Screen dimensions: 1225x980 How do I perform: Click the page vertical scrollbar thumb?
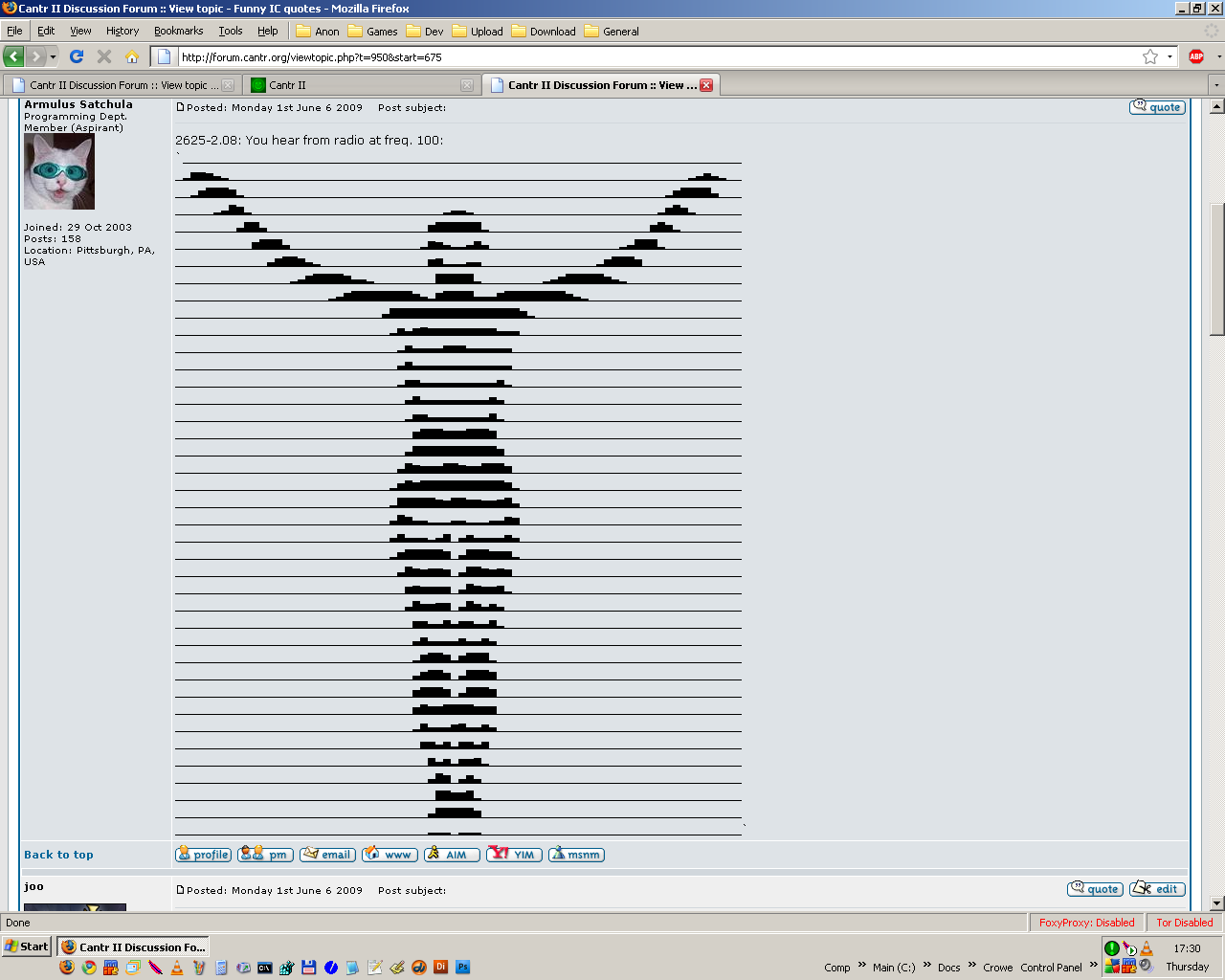1216,268
